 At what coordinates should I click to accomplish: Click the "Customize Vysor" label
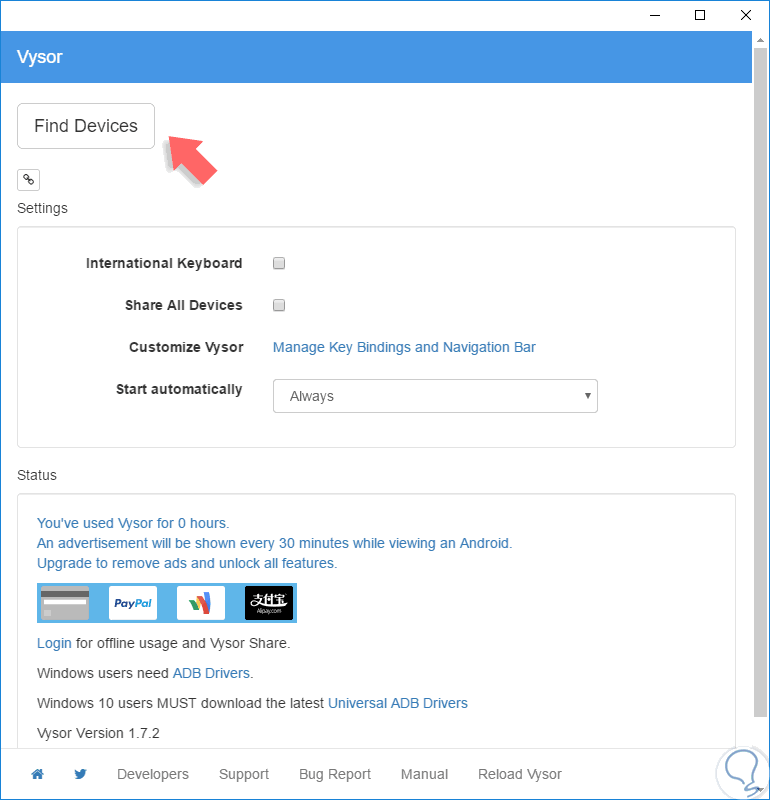click(x=186, y=347)
